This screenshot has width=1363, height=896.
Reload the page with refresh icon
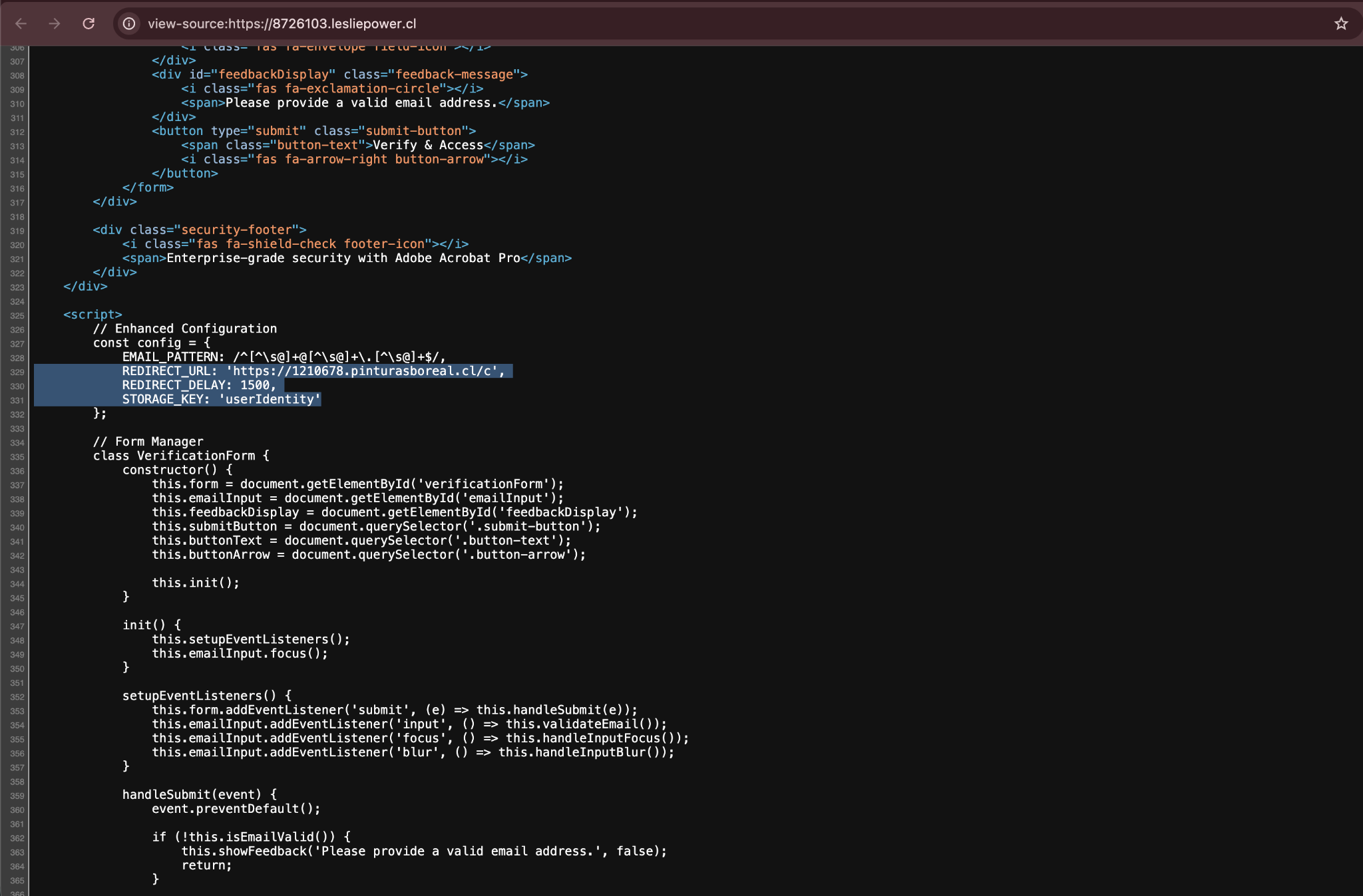tap(89, 24)
